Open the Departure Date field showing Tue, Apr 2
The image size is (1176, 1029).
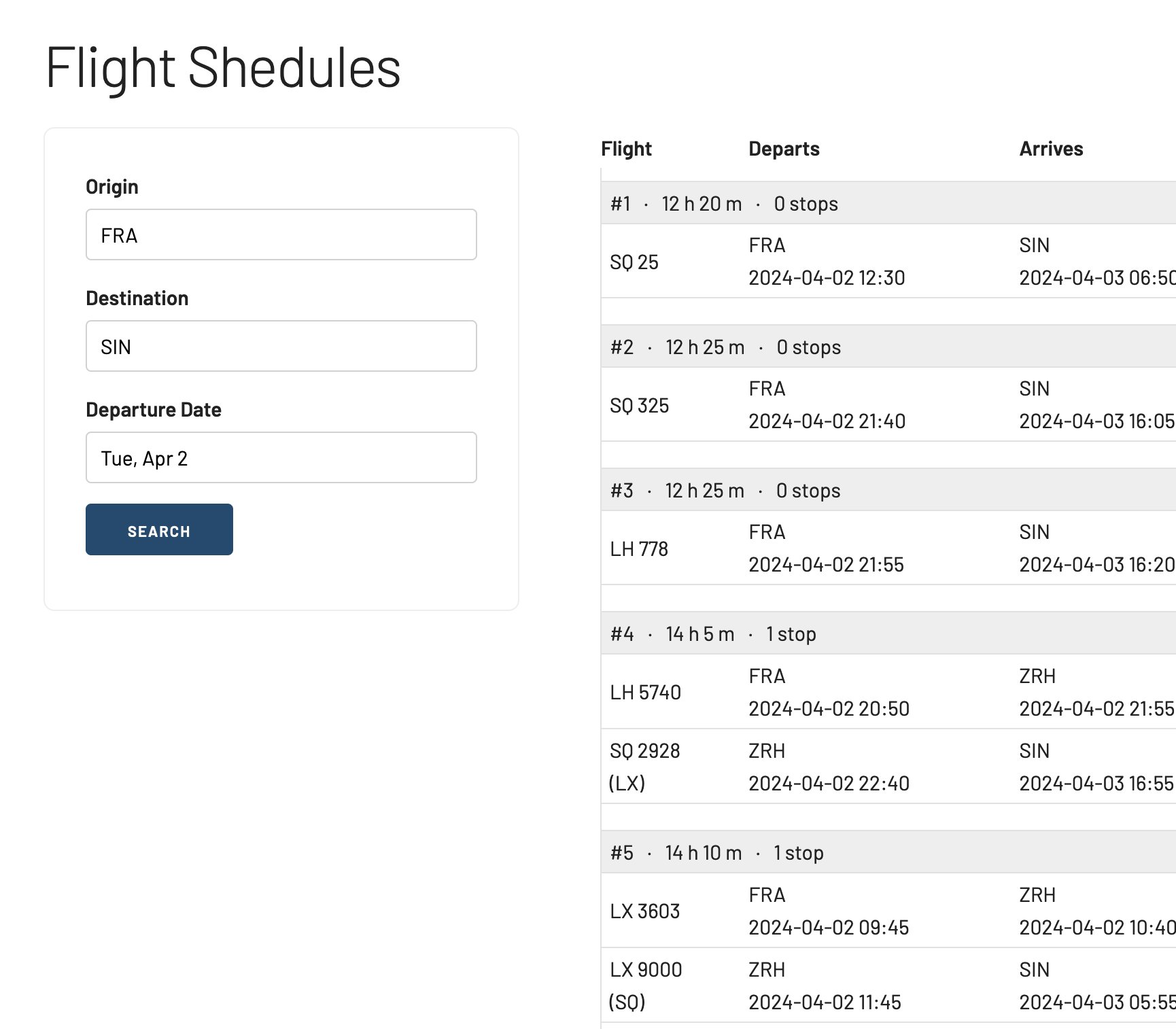pos(281,457)
